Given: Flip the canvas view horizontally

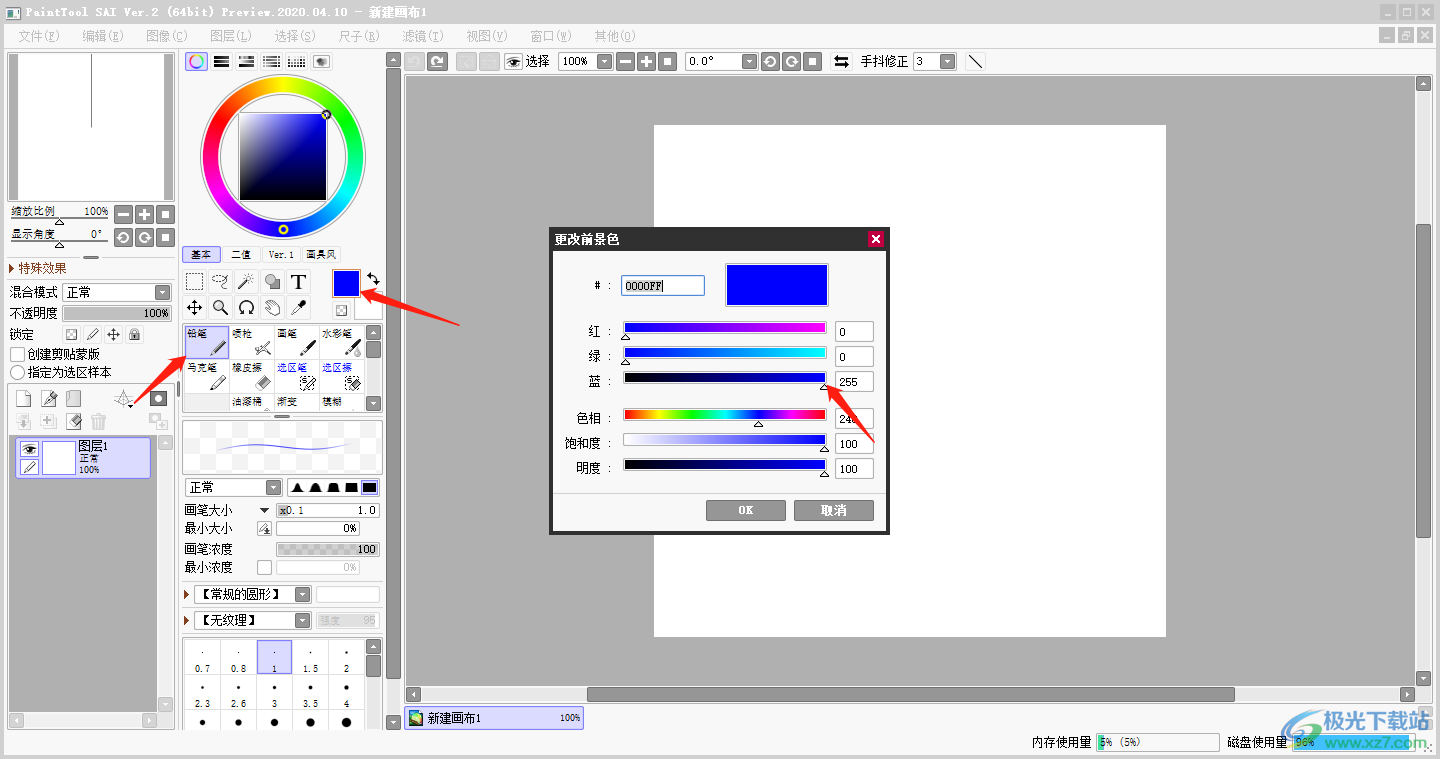Looking at the screenshot, I should coord(842,61).
